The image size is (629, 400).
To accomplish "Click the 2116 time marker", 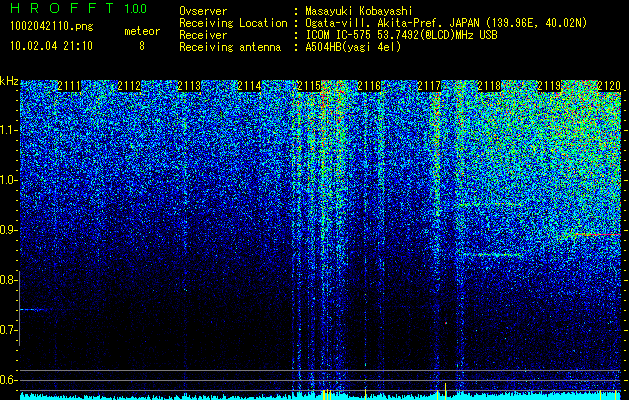I will click(x=369, y=86).
